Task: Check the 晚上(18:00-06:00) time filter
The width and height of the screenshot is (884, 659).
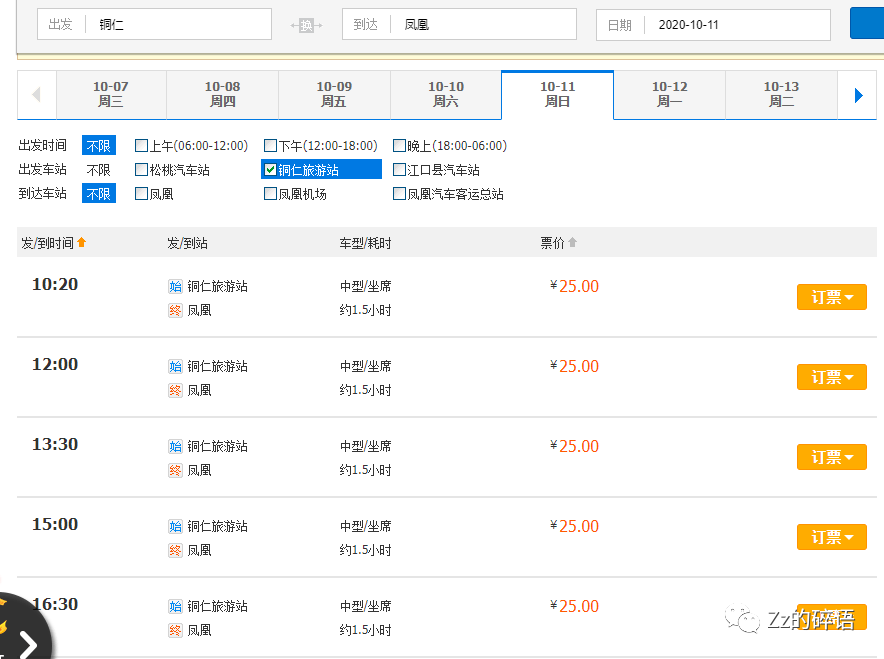Action: tap(399, 146)
